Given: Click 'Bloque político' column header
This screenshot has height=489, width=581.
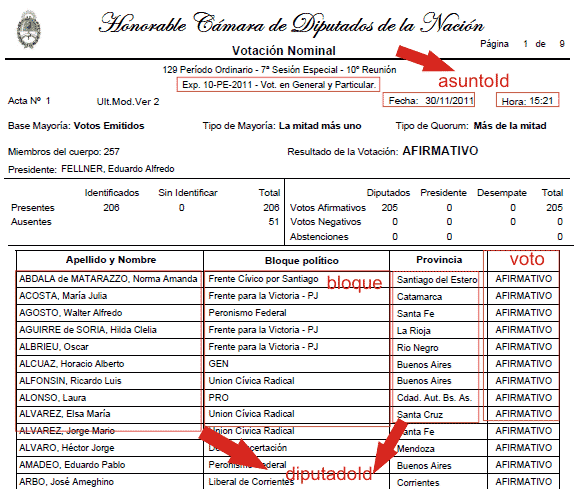Looking at the screenshot, I should point(302,261).
